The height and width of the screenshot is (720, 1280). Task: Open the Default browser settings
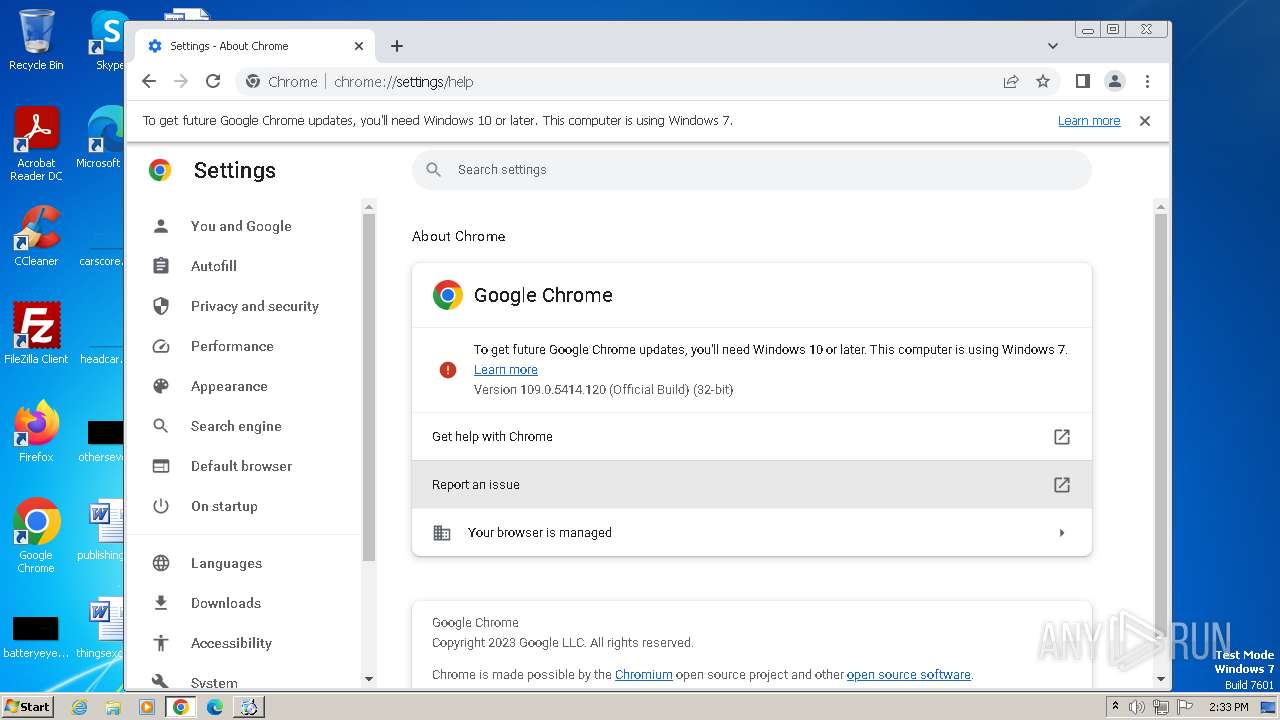coord(241,466)
